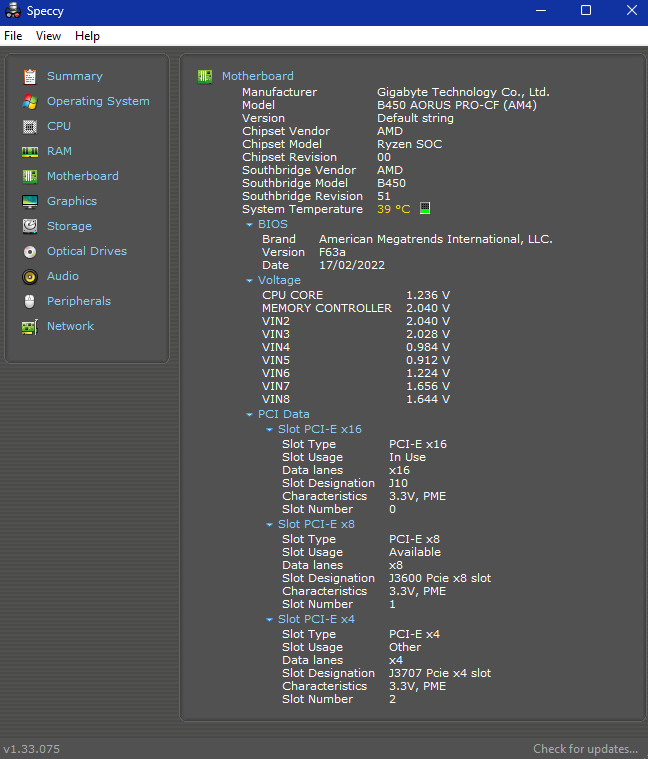Click the Storage hard drive icon
Image resolution: width=648 pixels, height=759 pixels.
(30, 227)
